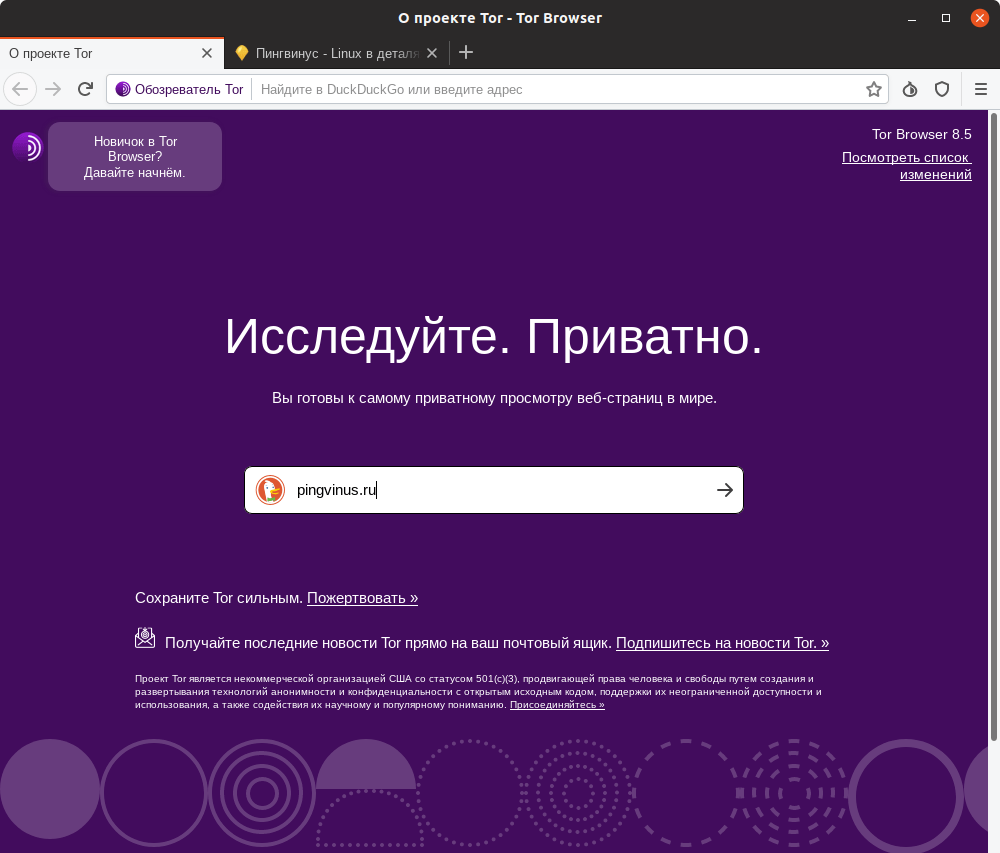Image resolution: width=1000 pixels, height=853 pixels.
Task: Click the Новичок в Tor Browser onboarding bubble
Action: click(x=135, y=157)
